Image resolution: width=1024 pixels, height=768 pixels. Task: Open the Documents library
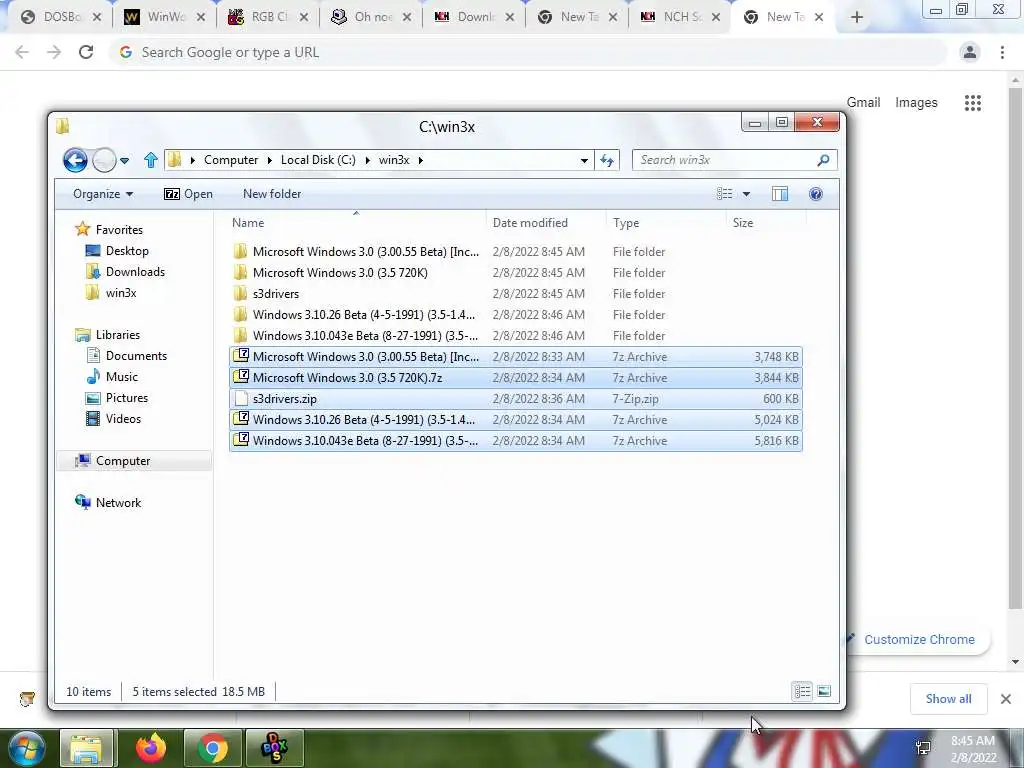[x=127, y=356]
